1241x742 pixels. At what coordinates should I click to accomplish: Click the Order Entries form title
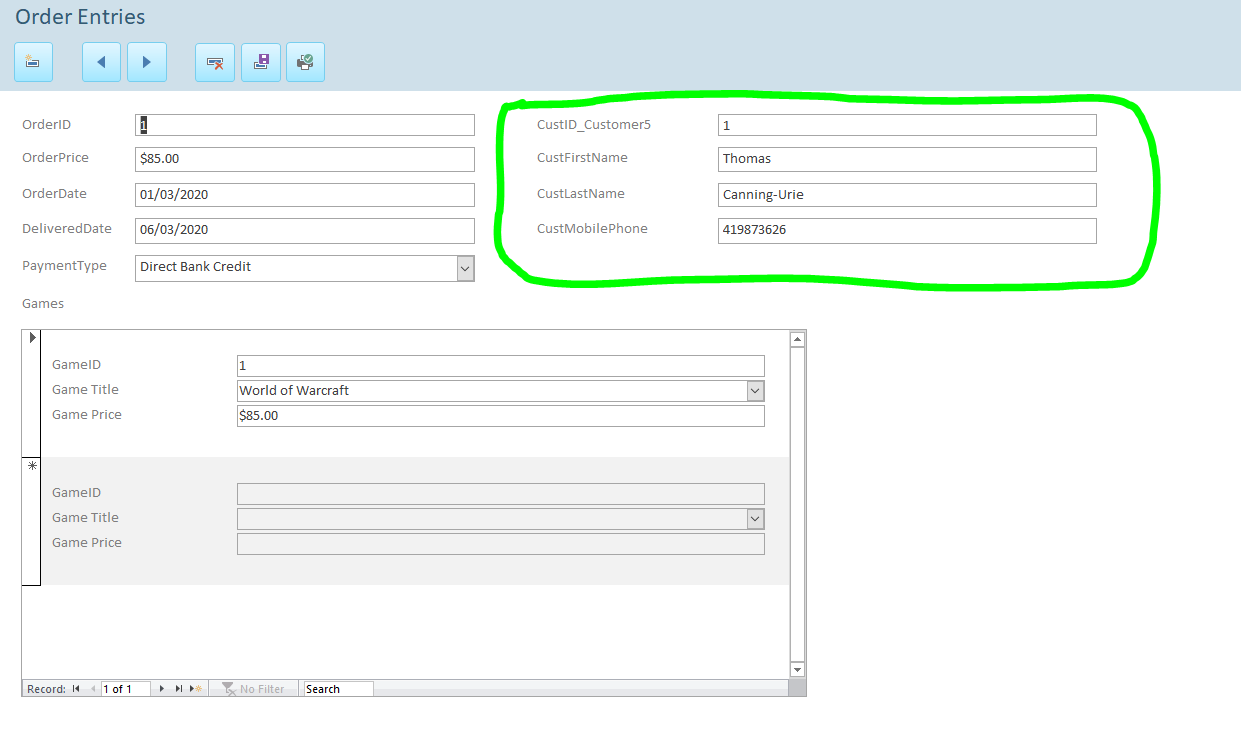click(x=80, y=17)
